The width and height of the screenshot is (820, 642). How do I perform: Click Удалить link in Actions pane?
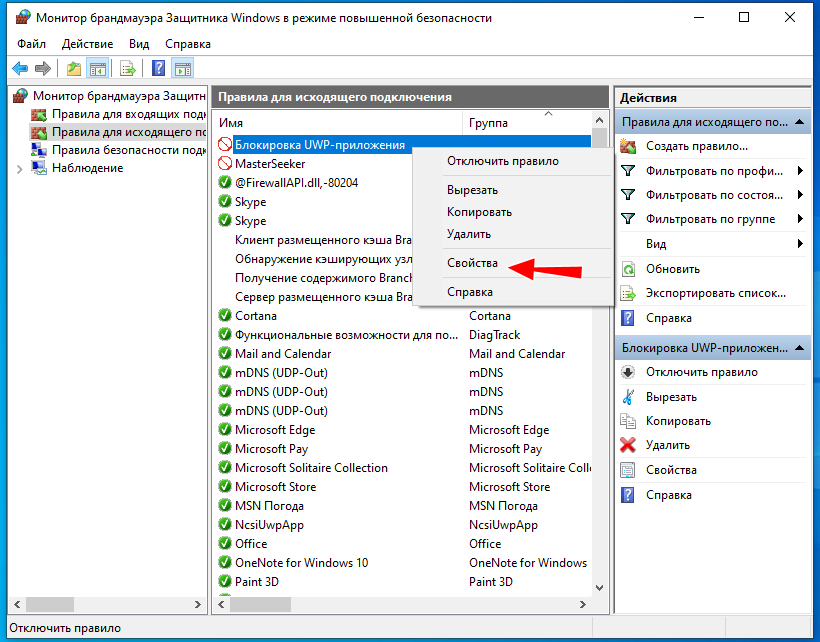668,445
